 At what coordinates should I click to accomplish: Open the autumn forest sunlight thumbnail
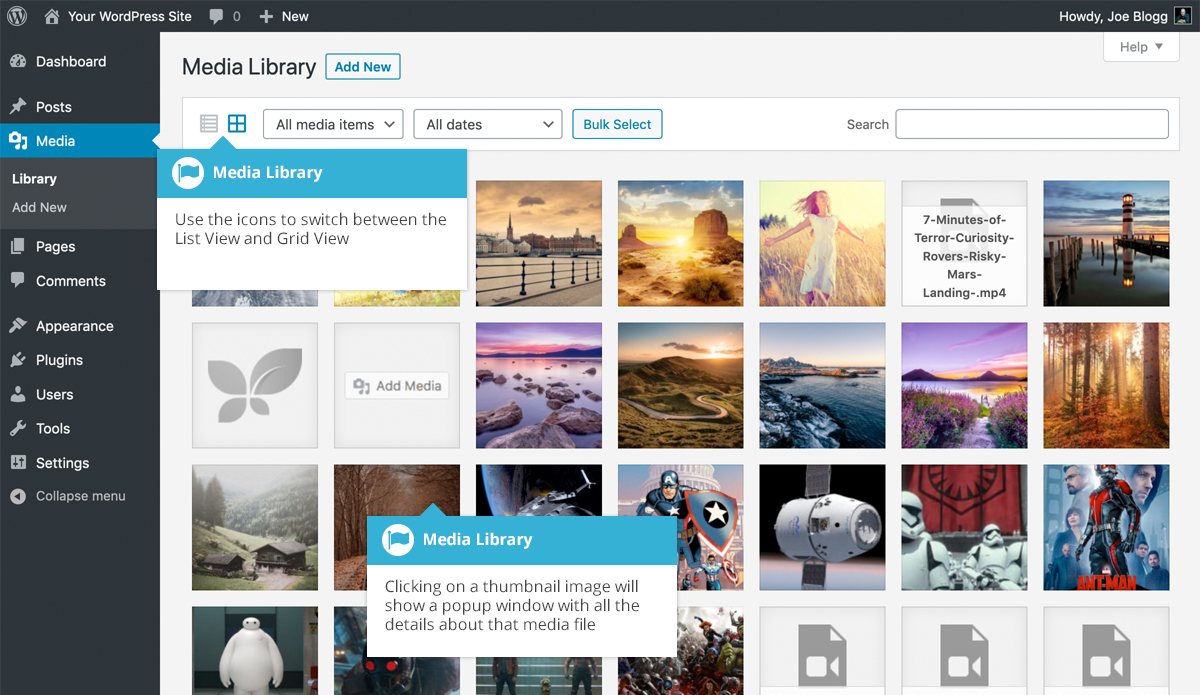point(1106,385)
